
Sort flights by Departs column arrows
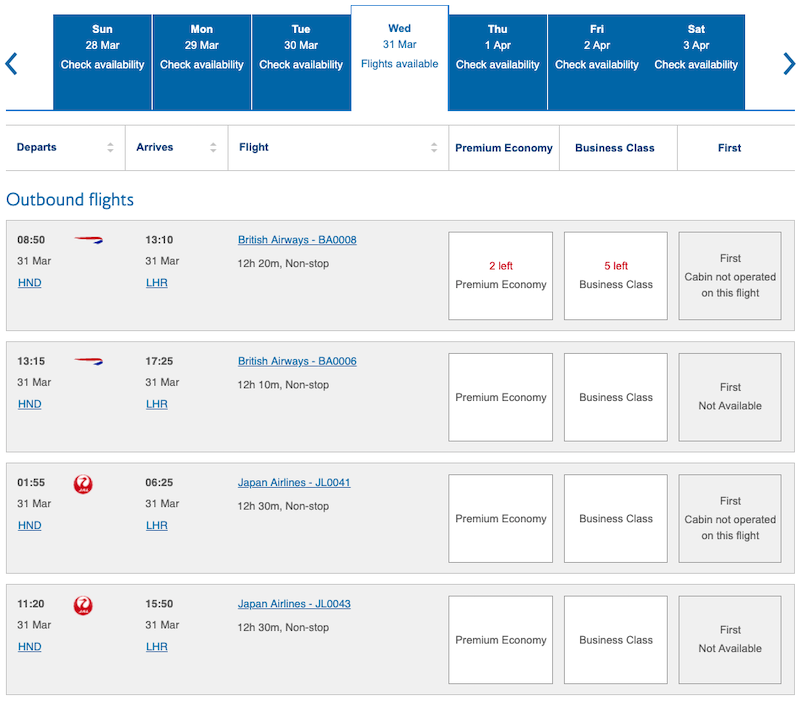coord(110,147)
